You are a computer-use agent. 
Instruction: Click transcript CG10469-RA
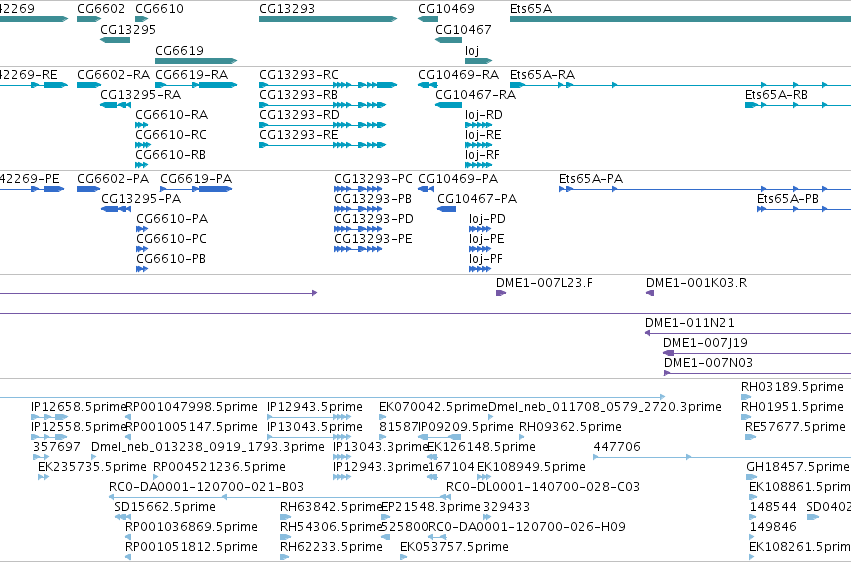(428, 85)
